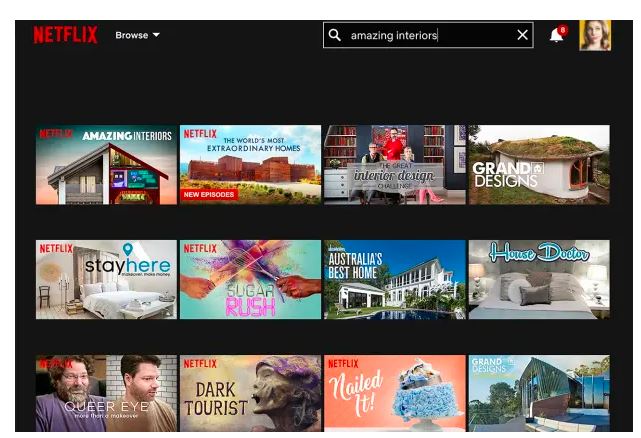The width and height of the screenshot is (641, 438).
Task: Open Australia's Best Home thumbnail
Action: point(394,279)
